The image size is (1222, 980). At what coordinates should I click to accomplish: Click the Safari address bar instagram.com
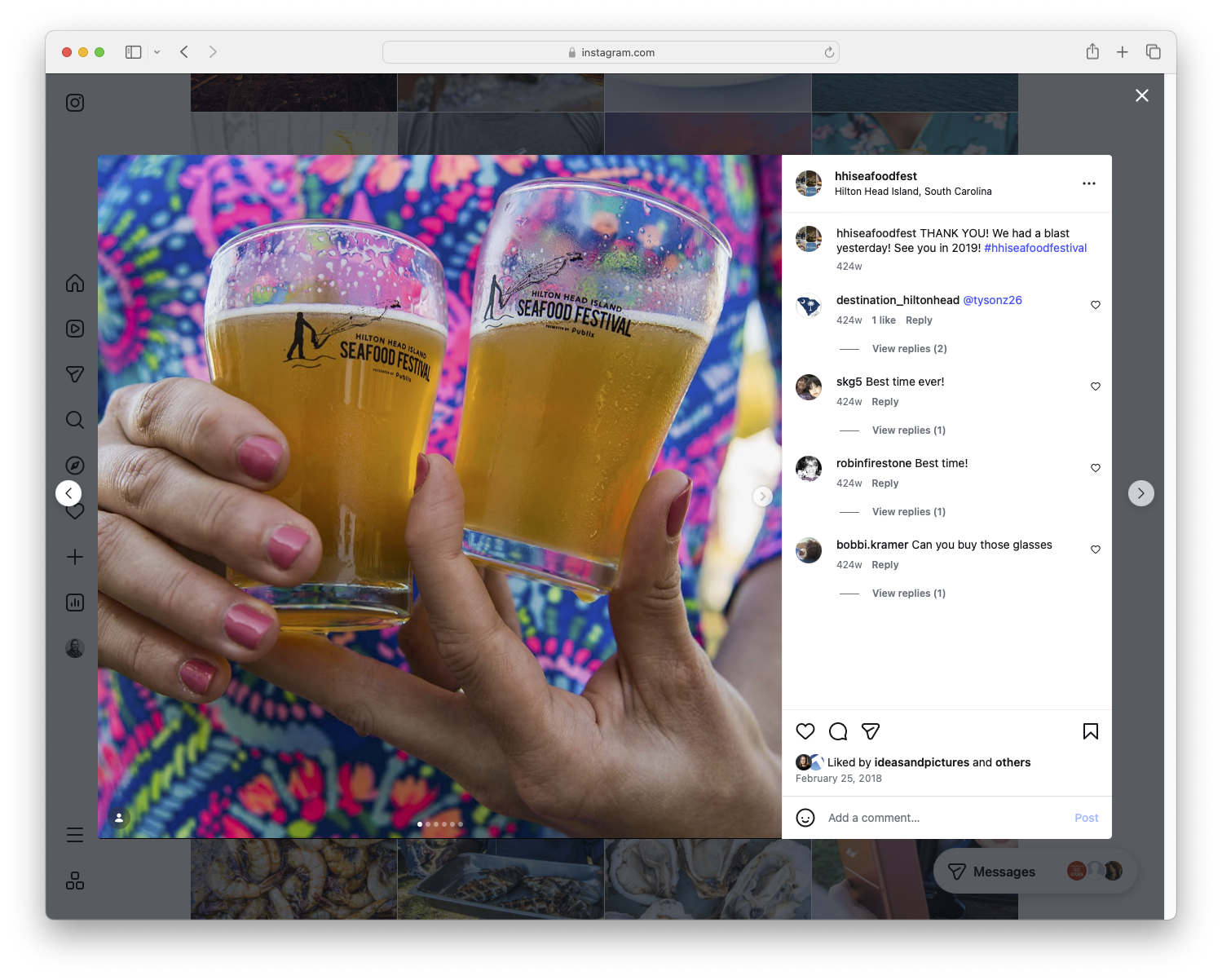pyautogui.click(x=611, y=52)
